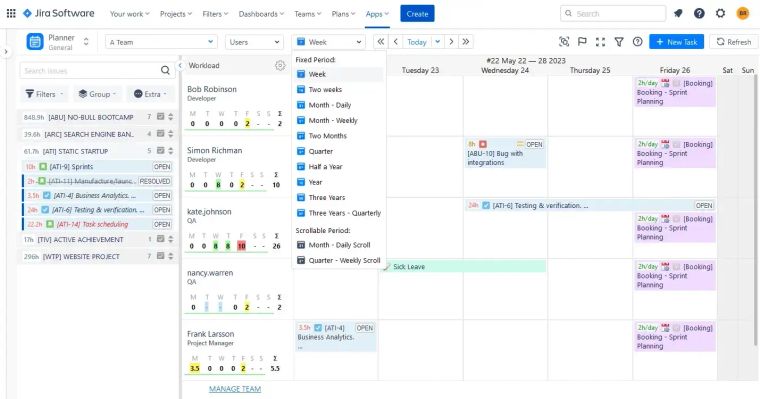Jump to first period double-left arrows
Image resolution: width=760 pixels, height=399 pixels.
tap(381, 42)
